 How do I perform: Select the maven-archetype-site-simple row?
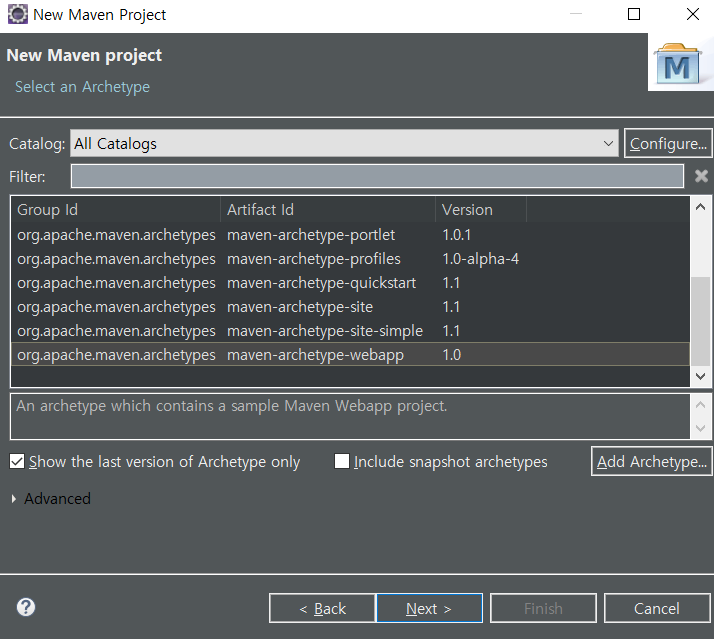point(350,331)
